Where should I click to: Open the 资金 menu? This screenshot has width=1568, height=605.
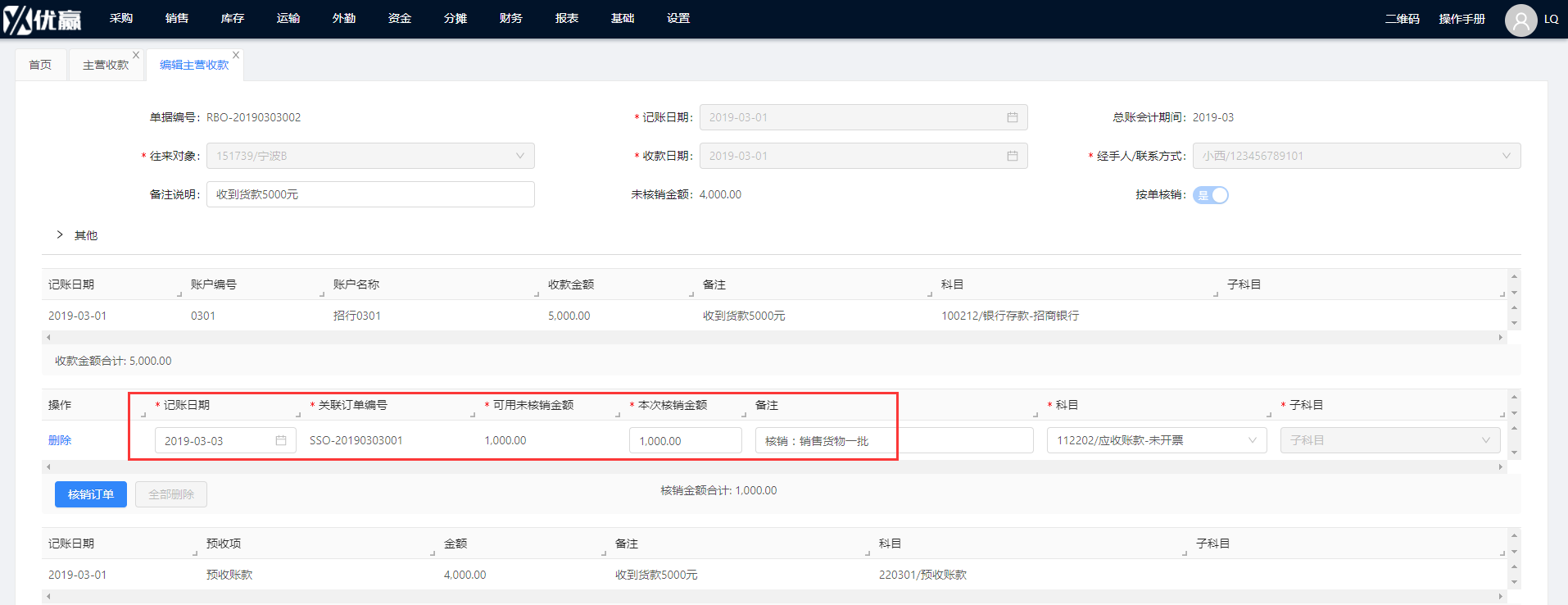[400, 18]
